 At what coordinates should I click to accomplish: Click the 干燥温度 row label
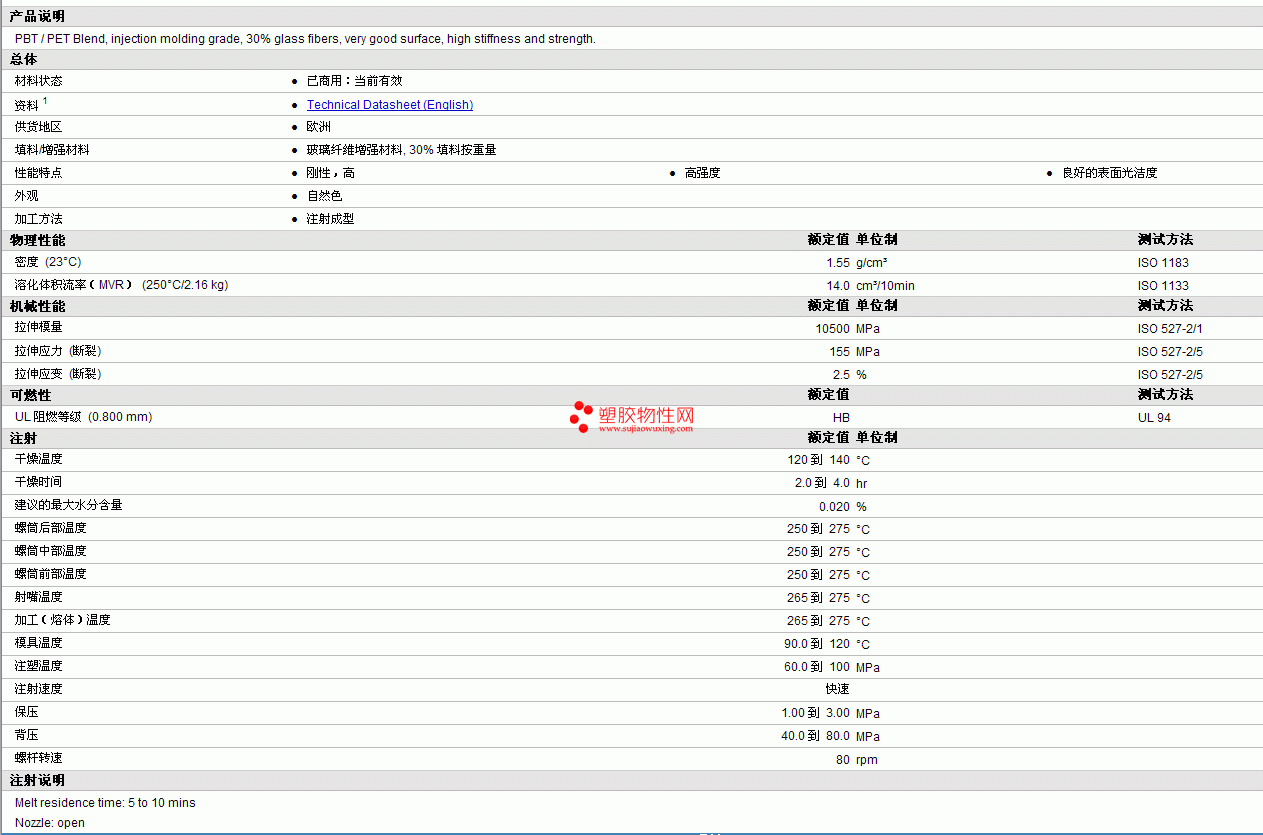click(38, 459)
